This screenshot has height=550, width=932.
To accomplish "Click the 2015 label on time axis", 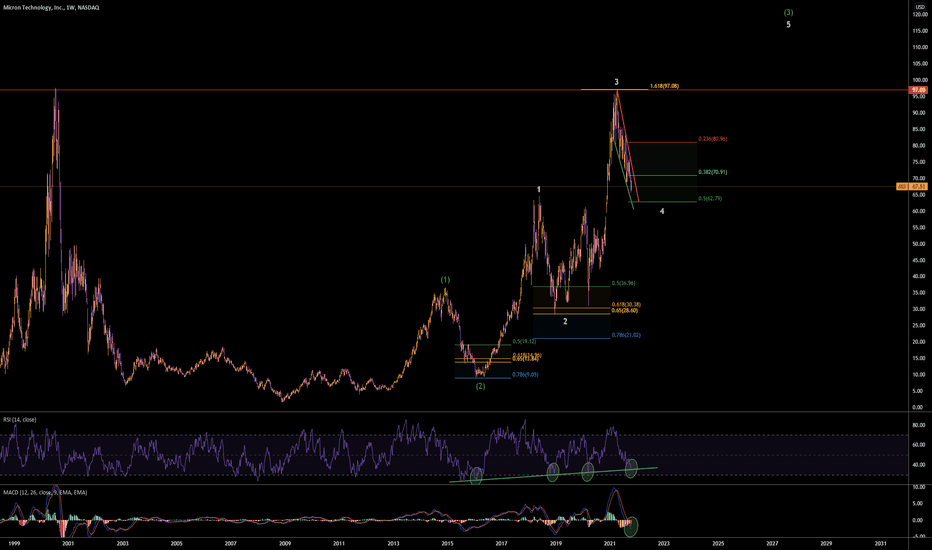I will click(447, 543).
